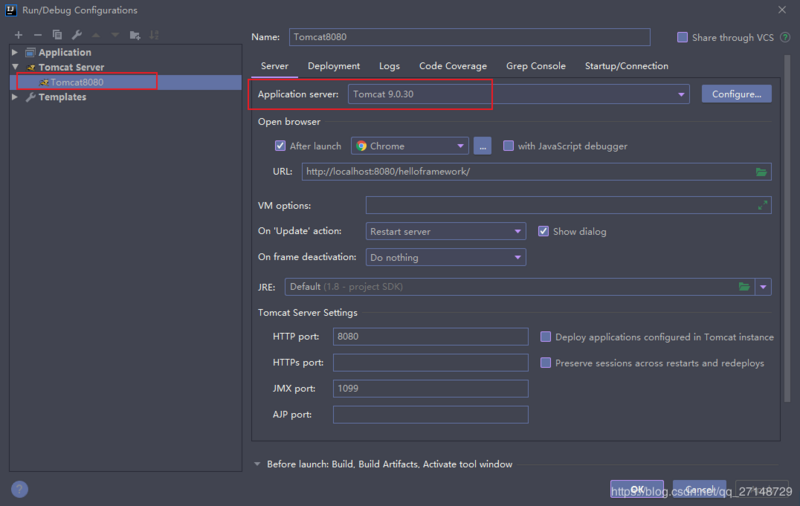Create new folder for configurations
Viewport: 800px width, 506px height.
point(135,35)
